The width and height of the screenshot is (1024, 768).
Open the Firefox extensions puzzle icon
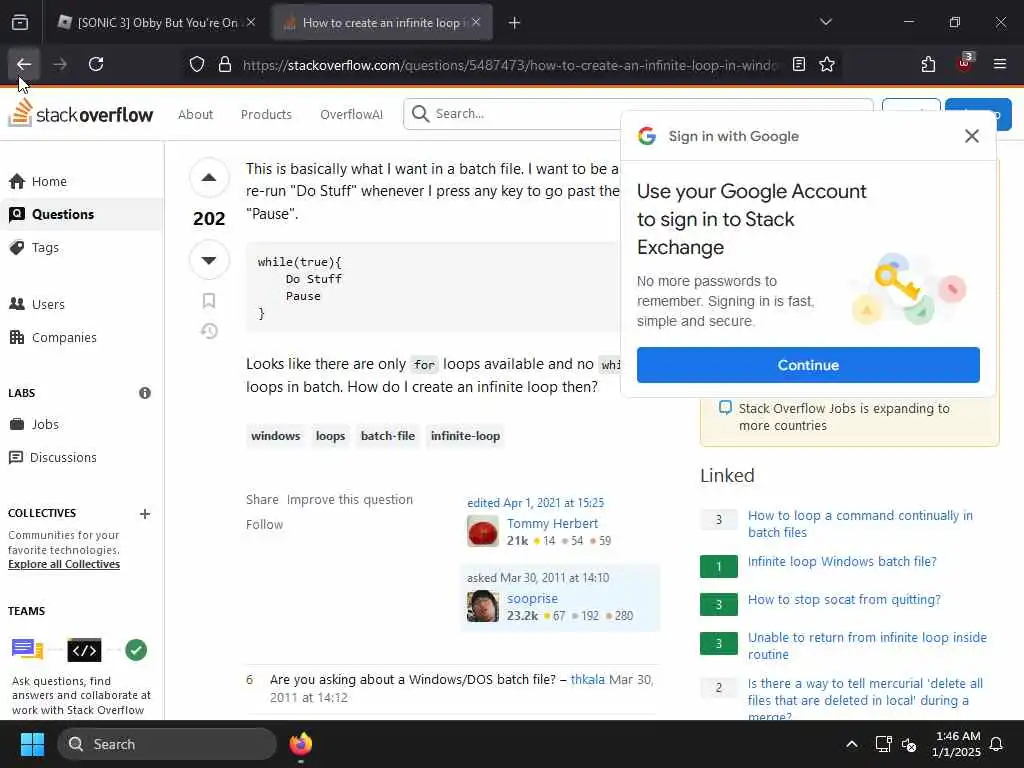click(928, 64)
